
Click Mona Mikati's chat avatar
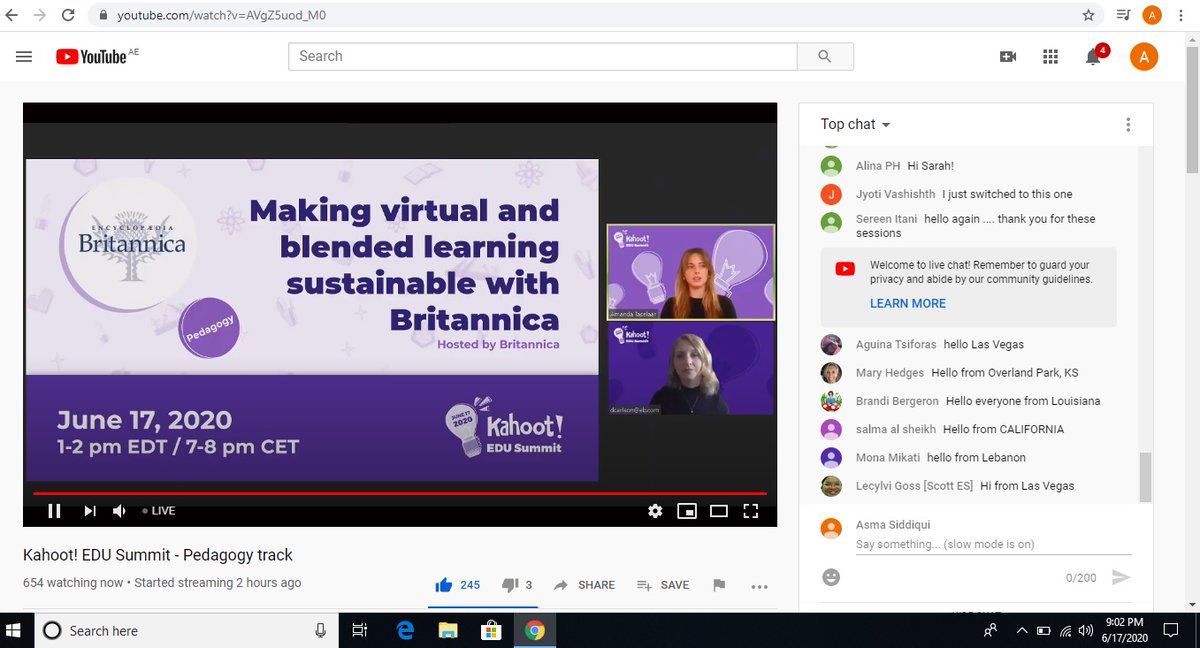(831, 458)
